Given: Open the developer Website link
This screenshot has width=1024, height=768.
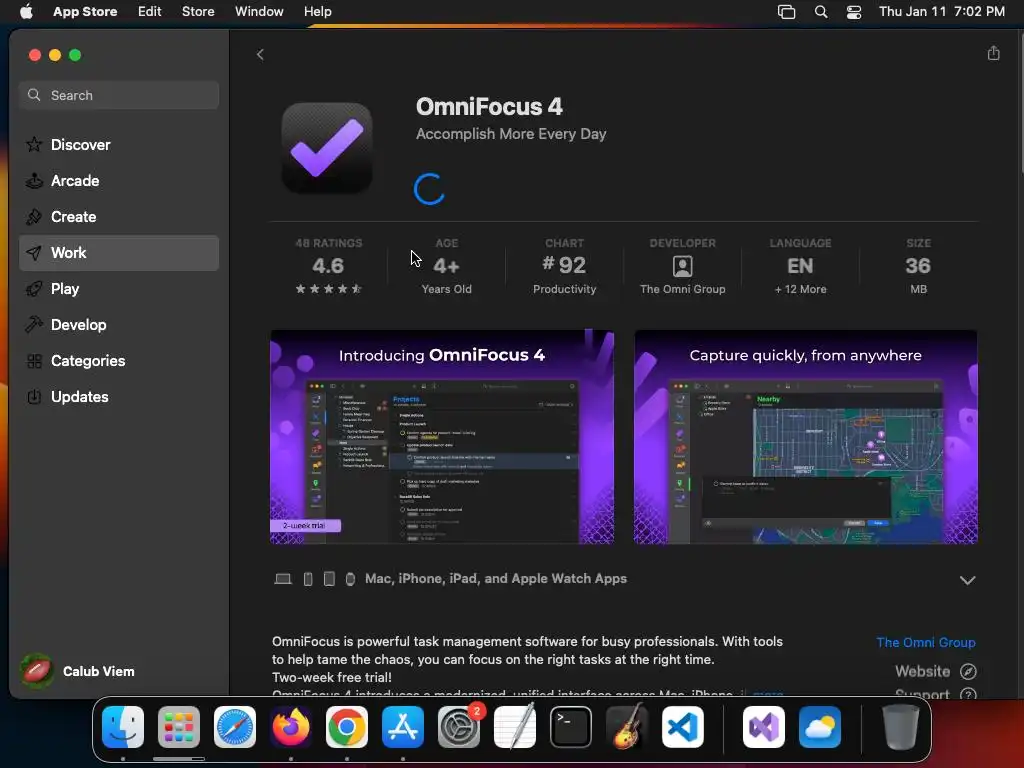Looking at the screenshot, I should pyautogui.click(x=922, y=671).
